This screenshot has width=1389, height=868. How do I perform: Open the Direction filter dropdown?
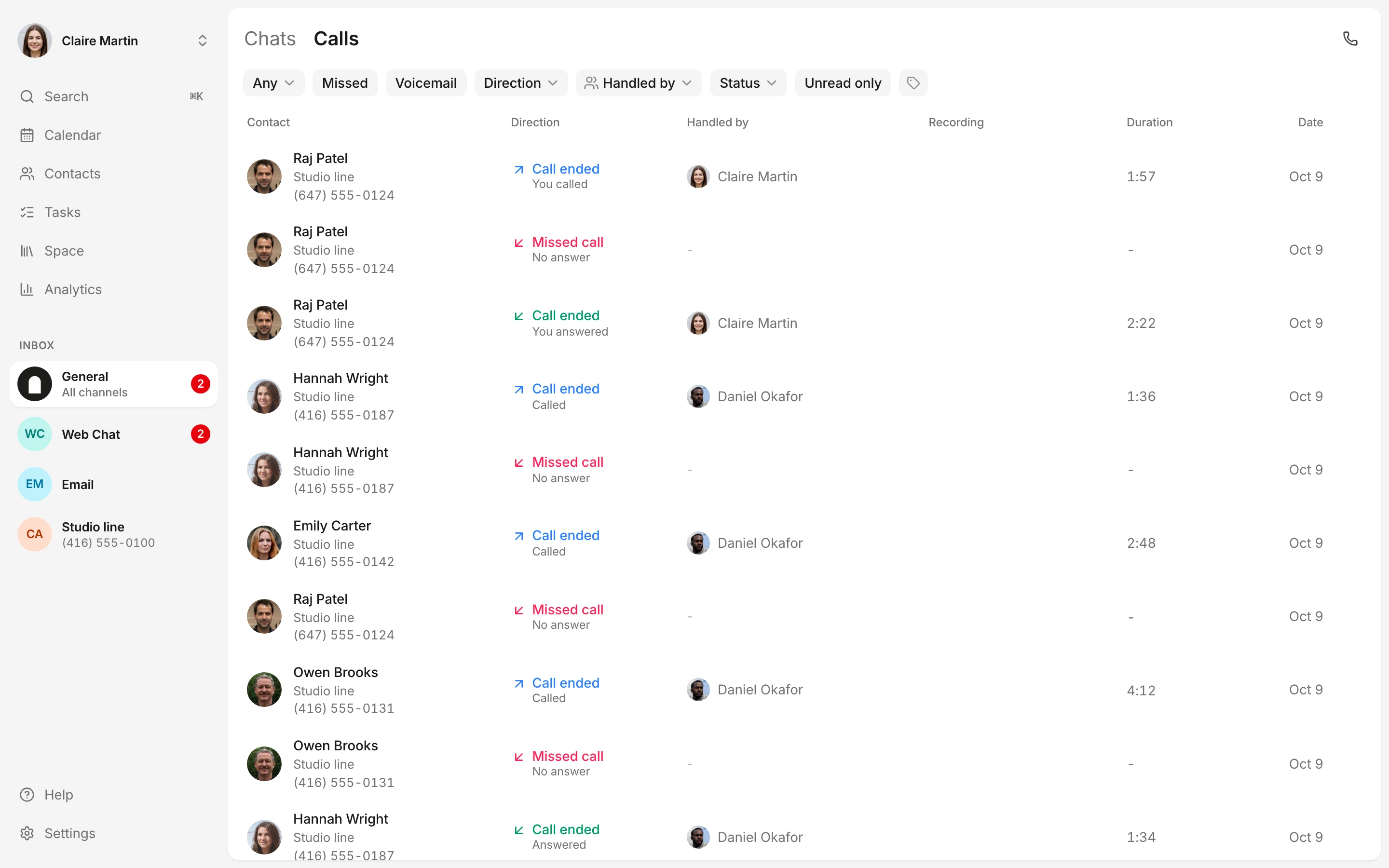click(x=520, y=83)
